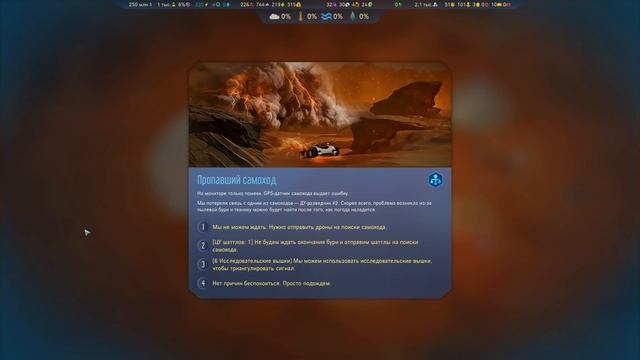Click the '2,1 тыс.' counter in top bar

426,4
